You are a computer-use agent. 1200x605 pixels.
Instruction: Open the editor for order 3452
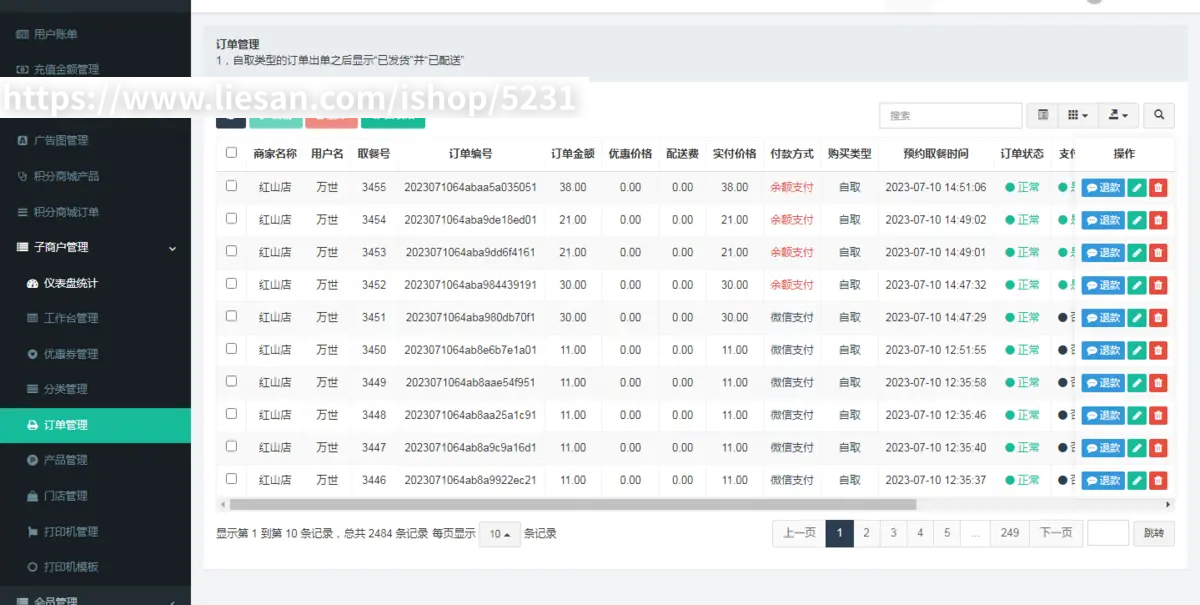[1137, 285]
